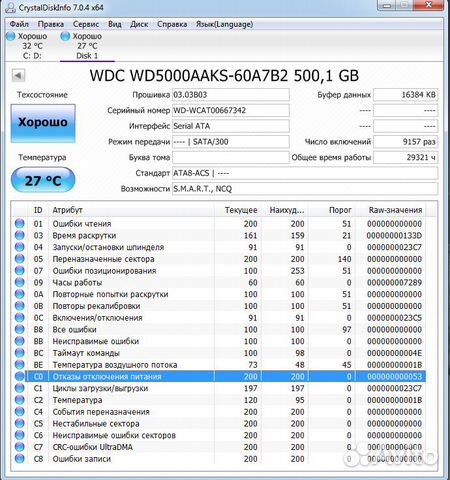450x480 pixels.
Task: Click status icon for Ошибки позиционирования
Action: click(x=20, y=270)
